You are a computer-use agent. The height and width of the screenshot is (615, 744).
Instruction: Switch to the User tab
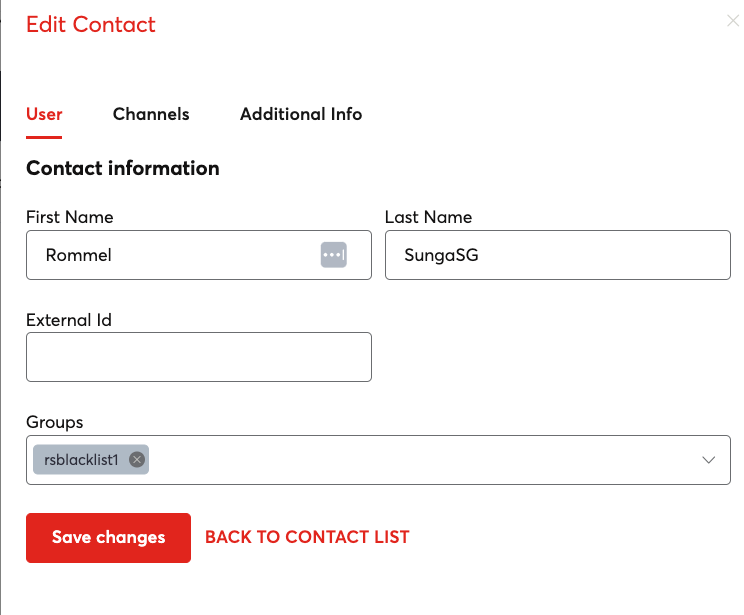[44, 114]
